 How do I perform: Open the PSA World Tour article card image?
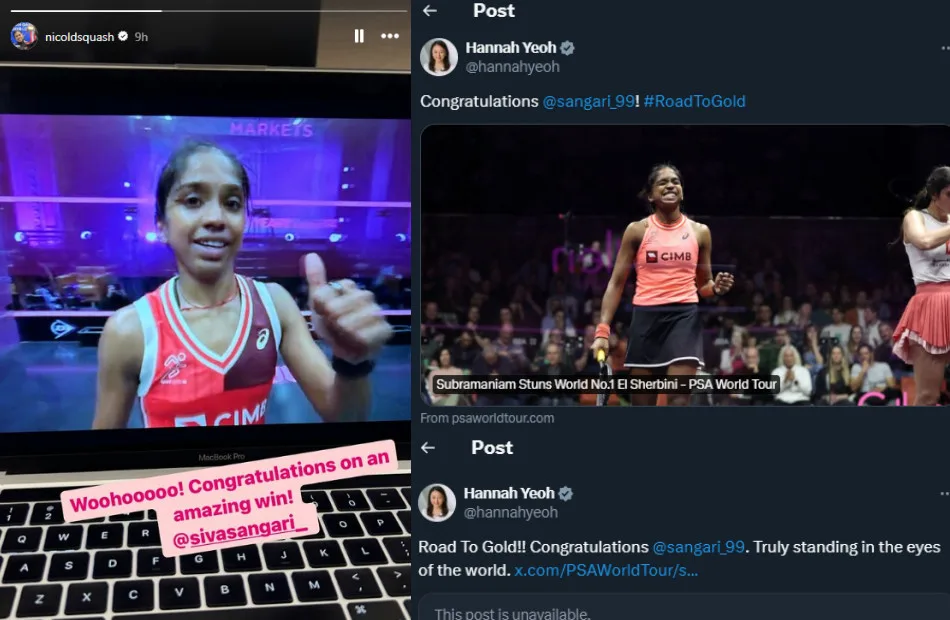(685, 265)
